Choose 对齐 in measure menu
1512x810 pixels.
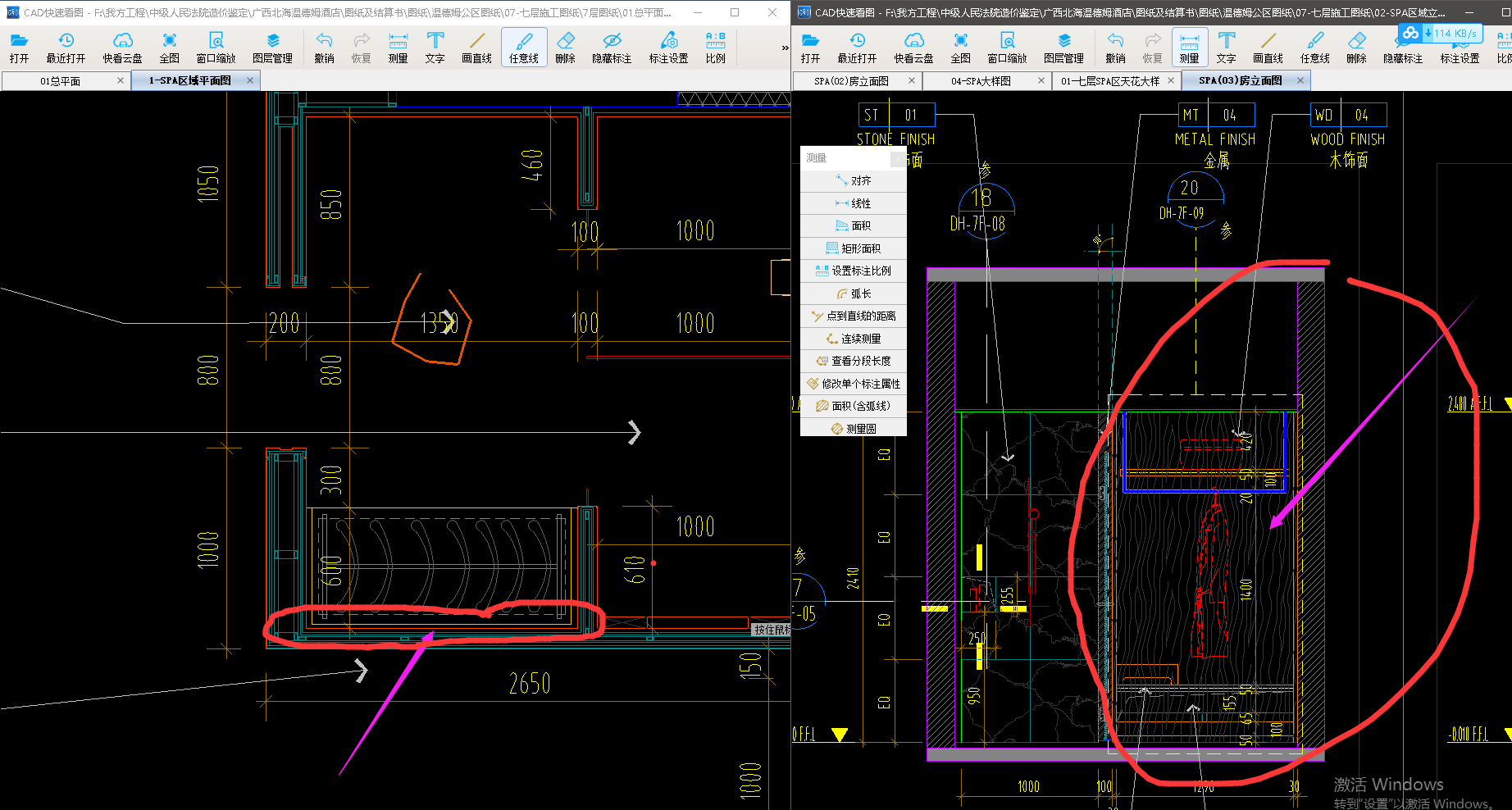click(x=854, y=180)
